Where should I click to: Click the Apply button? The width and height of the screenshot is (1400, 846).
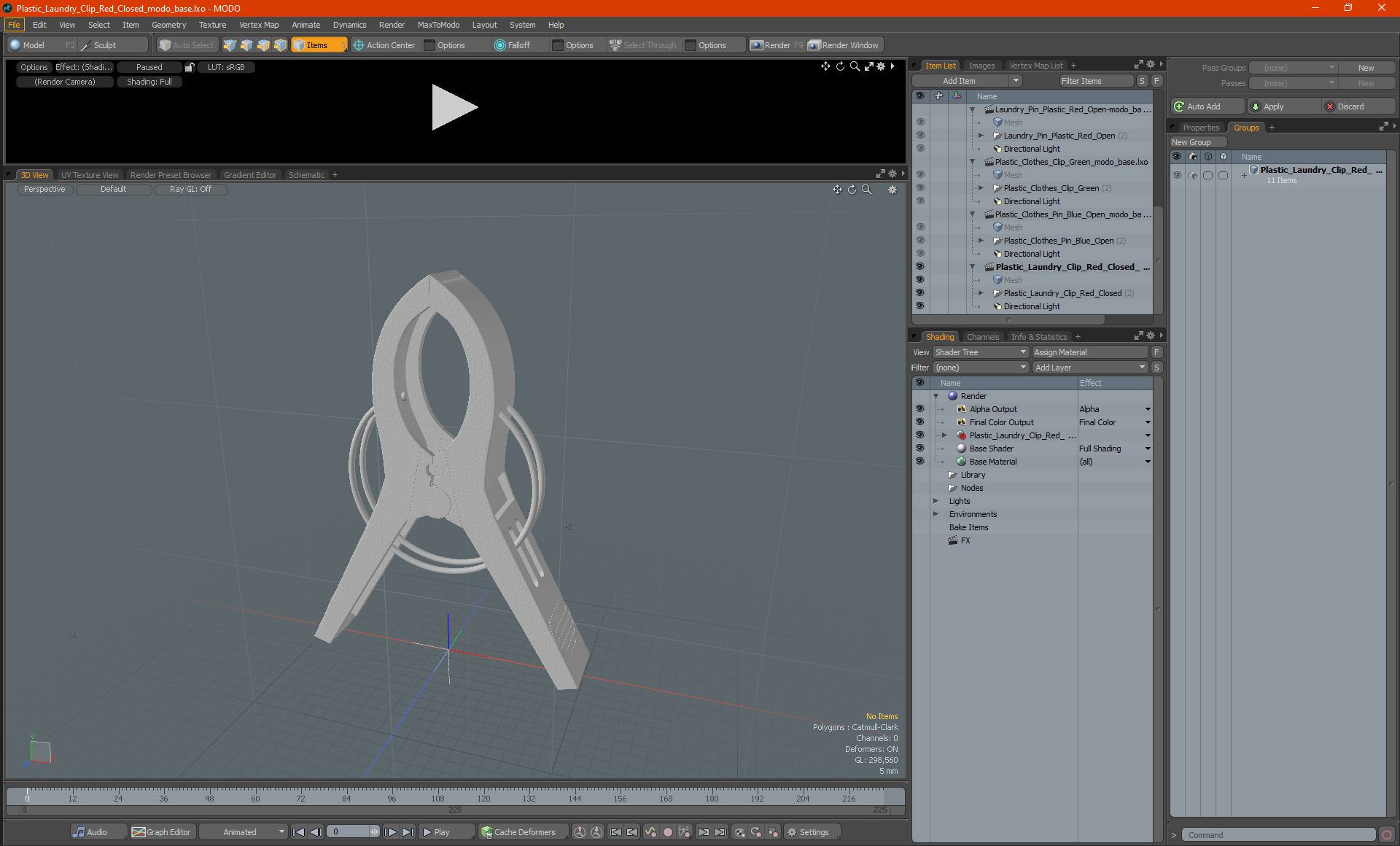[x=1284, y=106]
